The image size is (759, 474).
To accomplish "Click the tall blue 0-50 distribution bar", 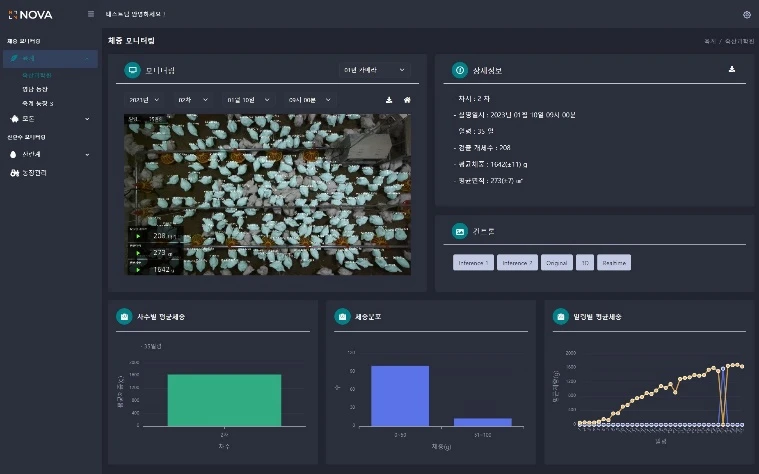I will (400, 396).
